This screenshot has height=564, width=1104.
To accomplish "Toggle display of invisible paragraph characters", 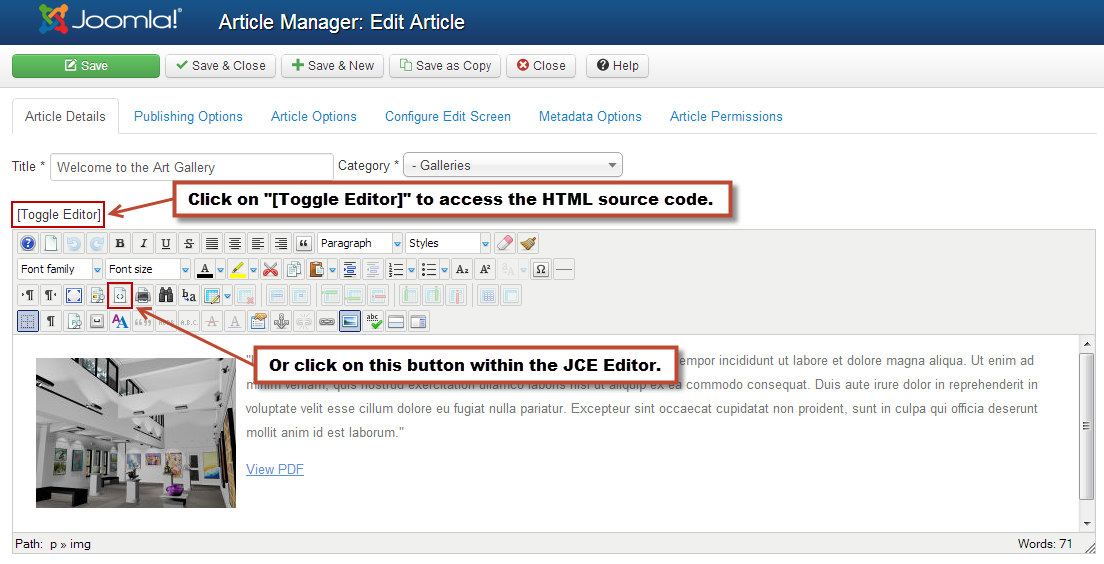I will [x=51, y=322].
